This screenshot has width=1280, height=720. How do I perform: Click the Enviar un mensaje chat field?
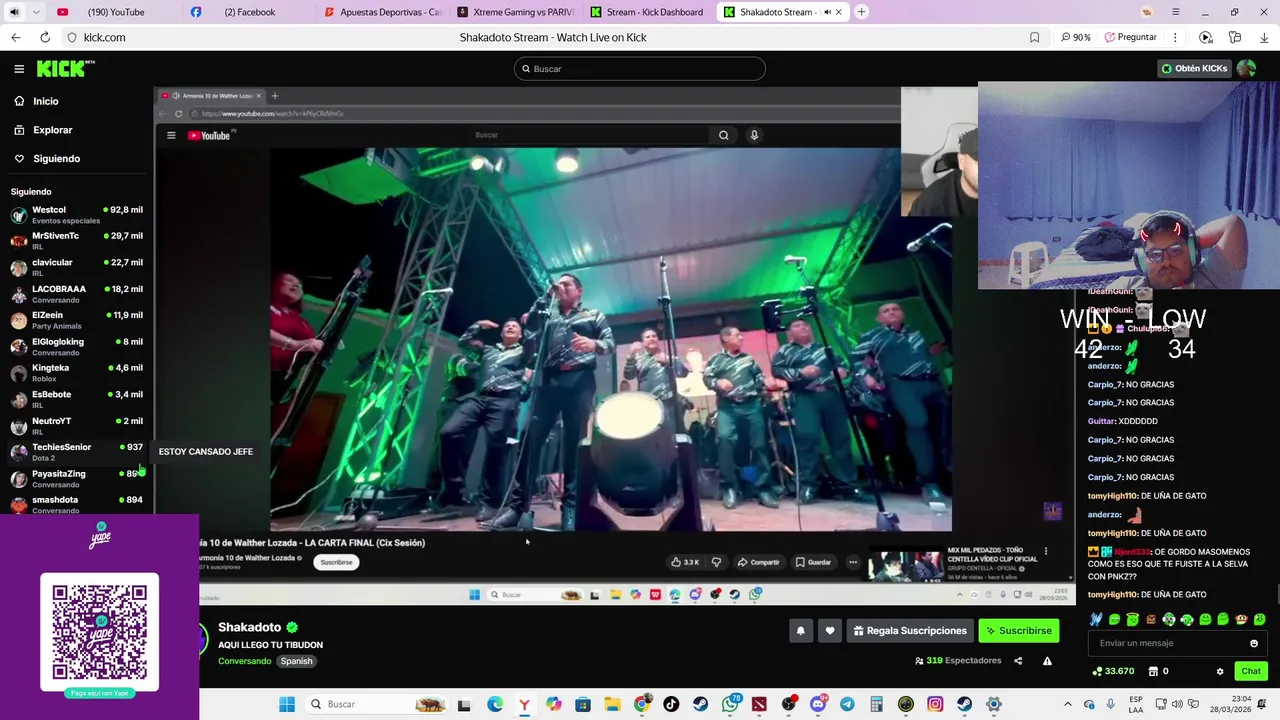pyautogui.click(x=1170, y=643)
